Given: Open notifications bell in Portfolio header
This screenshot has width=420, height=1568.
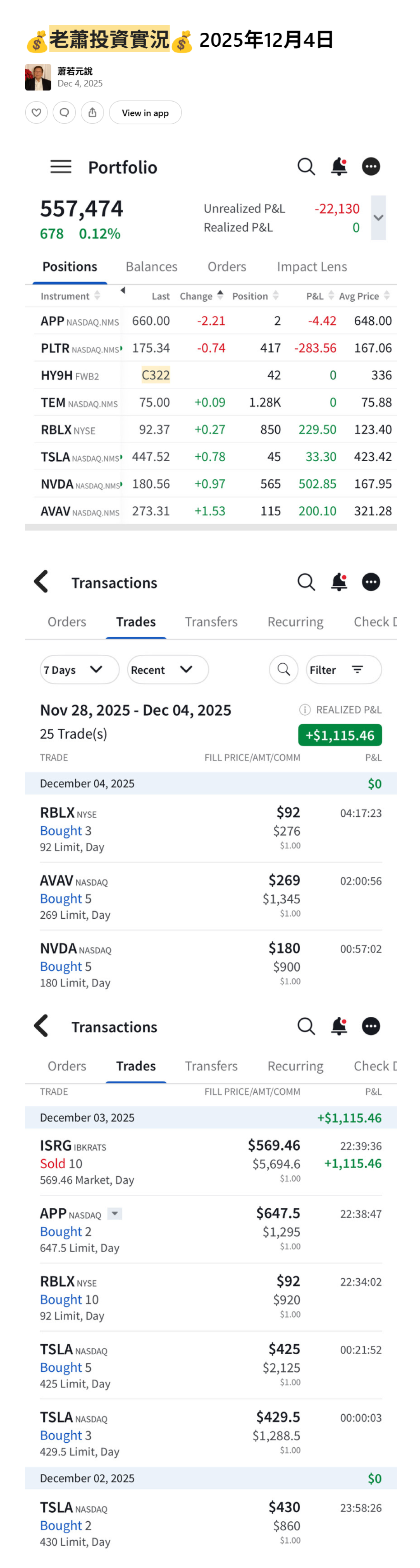Looking at the screenshot, I should (x=339, y=167).
